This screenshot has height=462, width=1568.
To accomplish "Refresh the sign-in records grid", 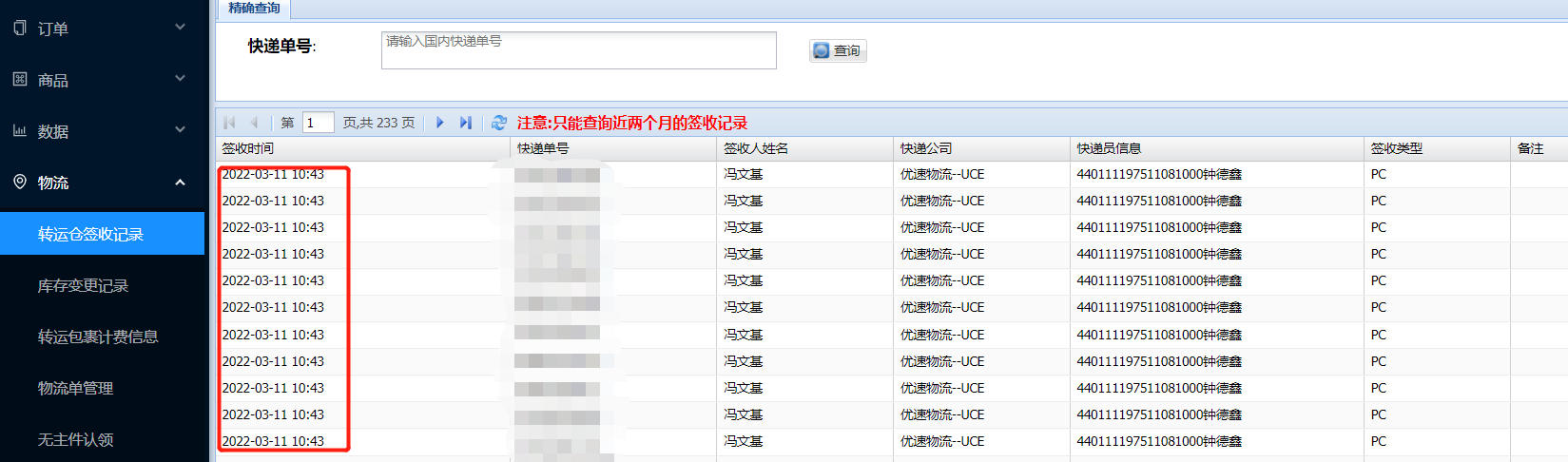I will coord(499,123).
